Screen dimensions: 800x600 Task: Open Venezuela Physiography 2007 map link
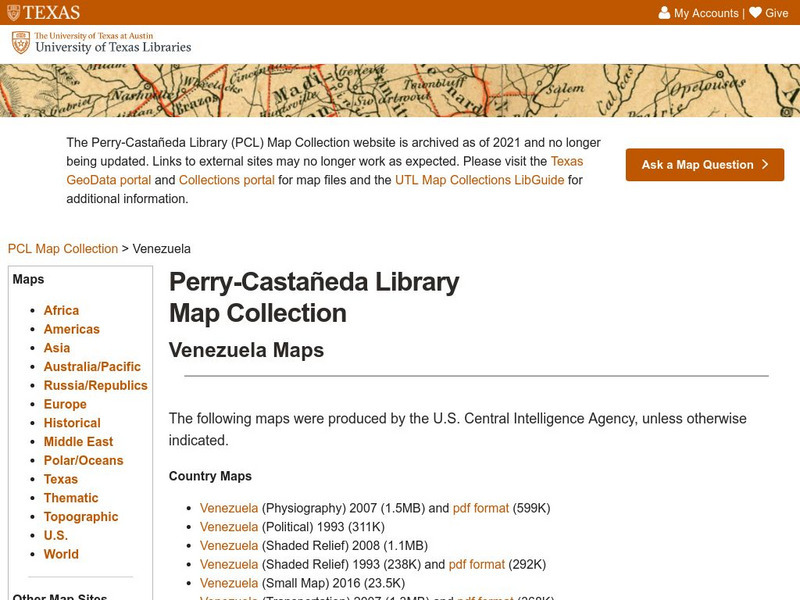pos(229,508)
